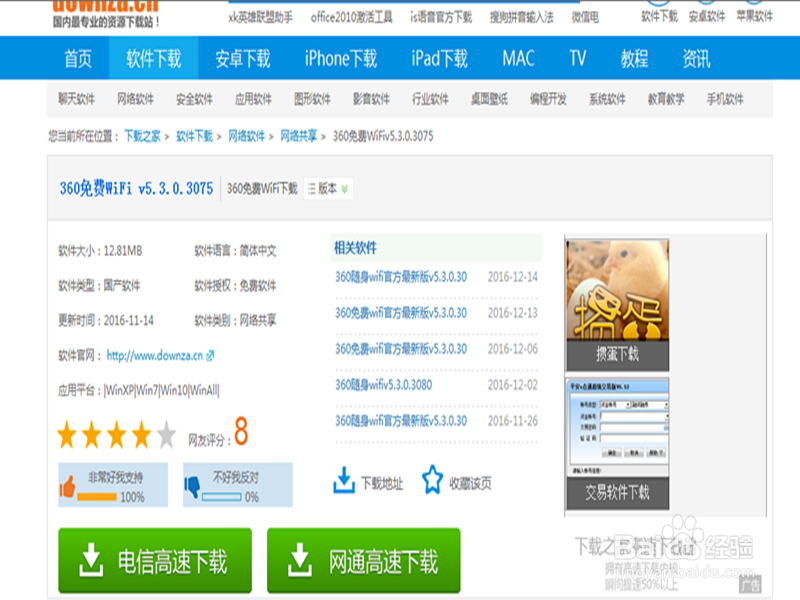The width and height of the screenshot is (800, 600).
Task: Select 安全软件 category
Action: pos(194,98)
